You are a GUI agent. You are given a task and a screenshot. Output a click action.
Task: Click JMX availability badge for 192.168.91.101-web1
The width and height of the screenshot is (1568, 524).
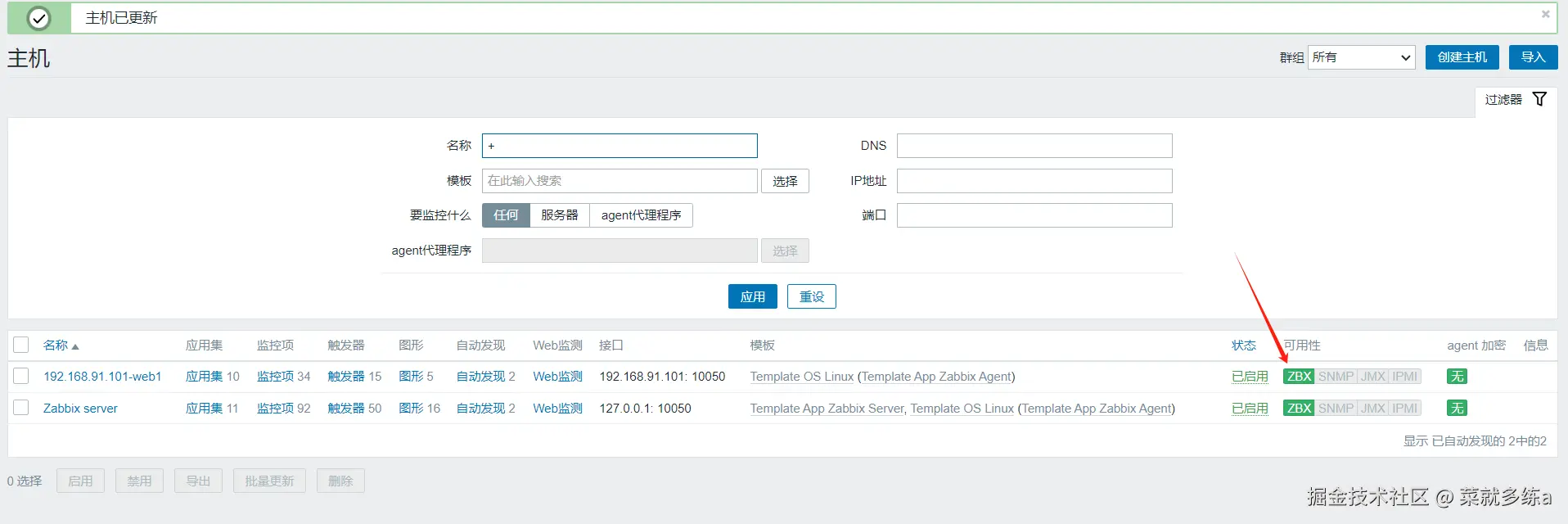[1372, 377]
